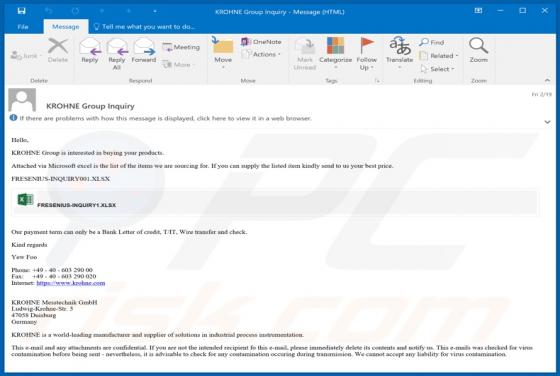Image resolution: width=560 pixels, height=376 pixels.
Task: Delete the message with the X icon
Action: [x=58, y=50]
